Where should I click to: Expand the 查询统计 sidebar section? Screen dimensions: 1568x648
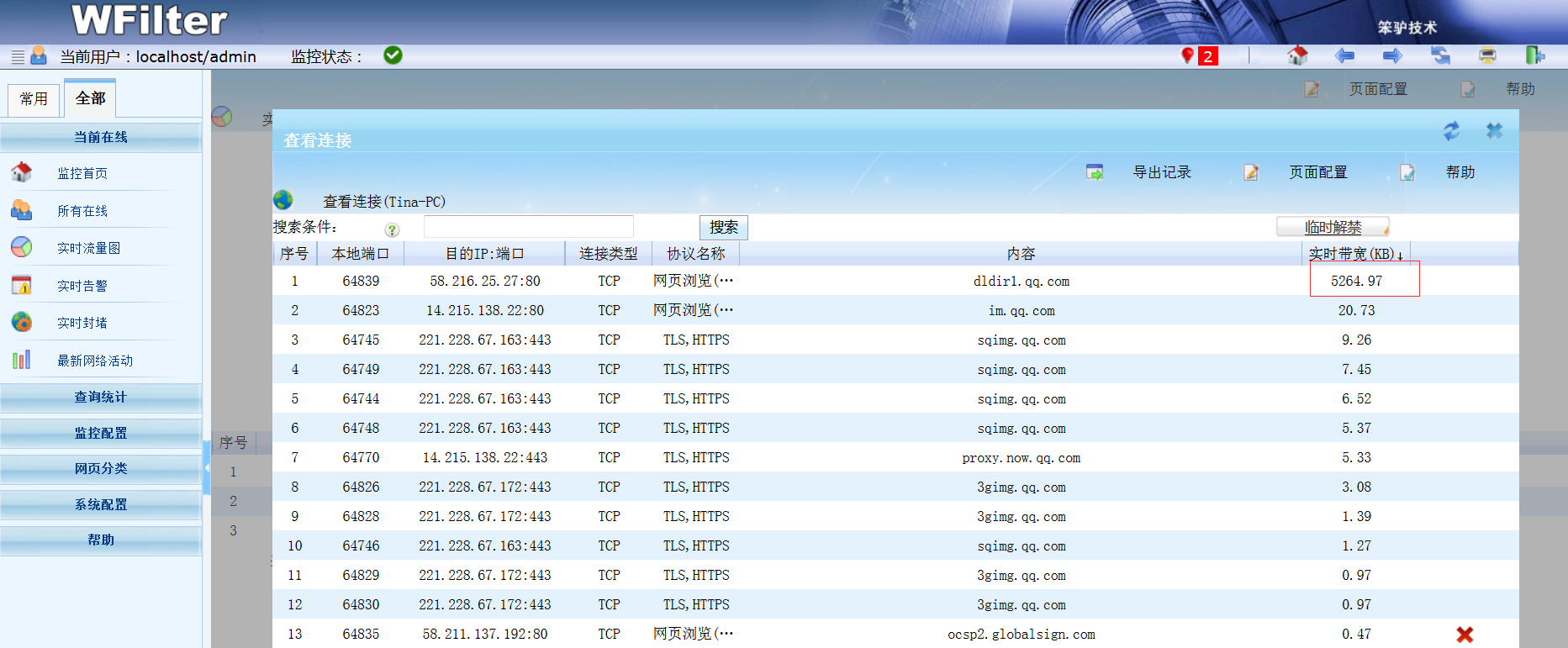[101, 398]
